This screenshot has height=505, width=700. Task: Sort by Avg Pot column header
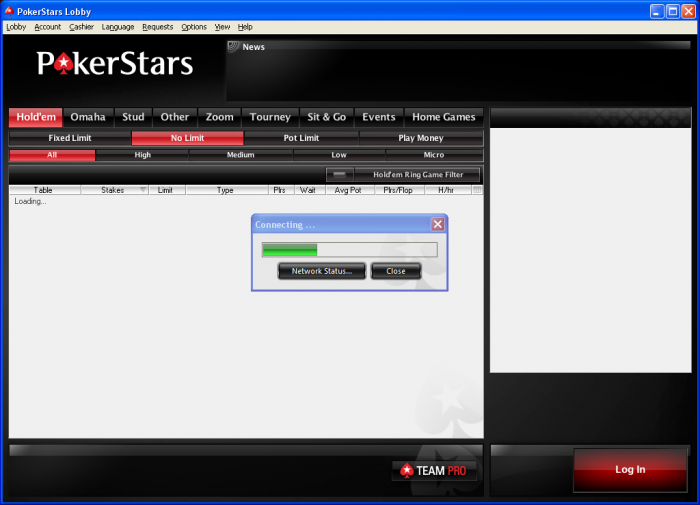[x=350, y=190]
